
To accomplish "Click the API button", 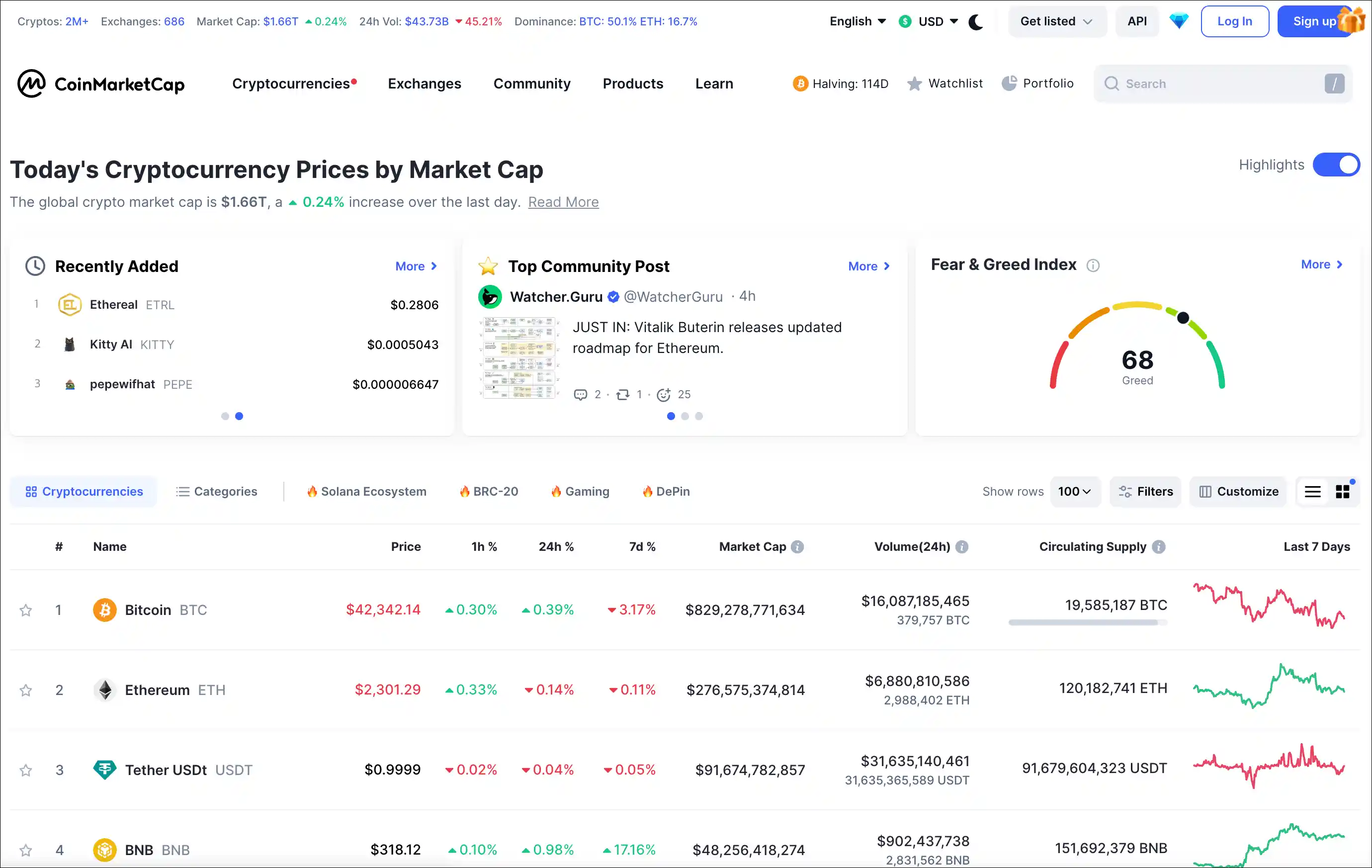I will click(x=1137, y=21).
